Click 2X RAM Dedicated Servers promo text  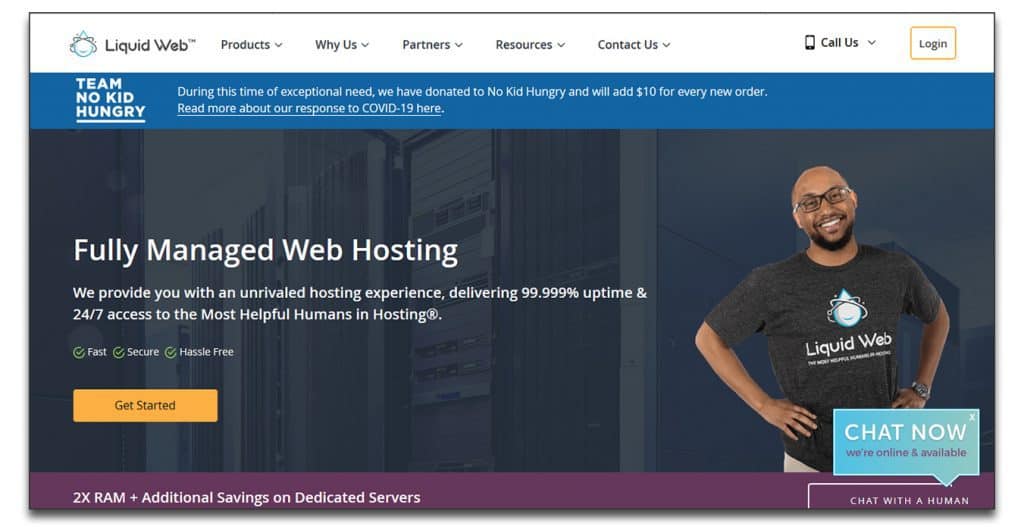(247, 498)
